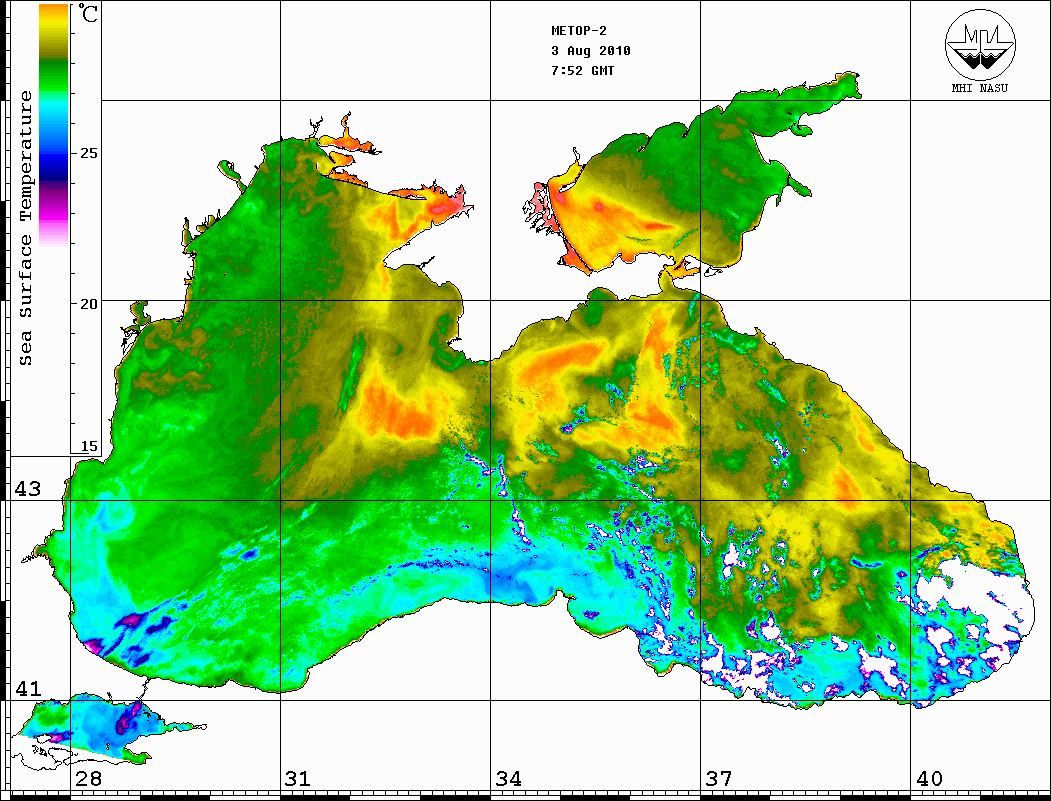Click the longitude label 40
1051x801 pixels.
click(929, 778)
